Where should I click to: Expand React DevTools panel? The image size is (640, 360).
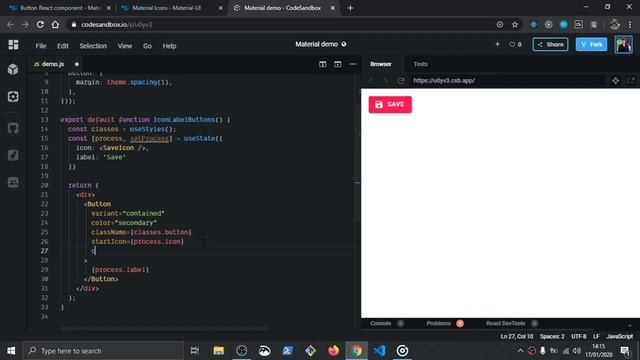click(x=506, y=323)
